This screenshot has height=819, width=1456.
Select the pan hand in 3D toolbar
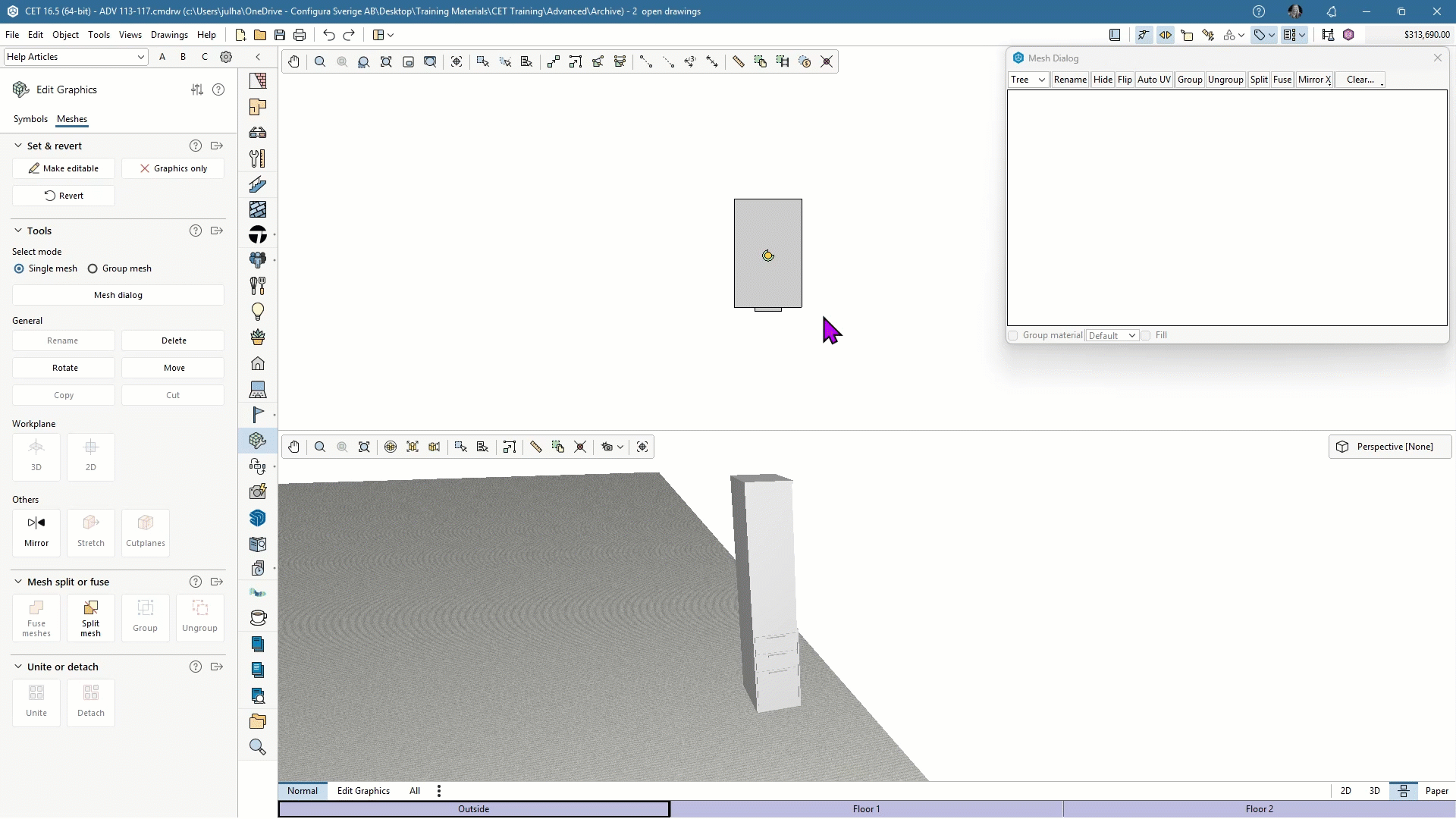pos(293,447)
